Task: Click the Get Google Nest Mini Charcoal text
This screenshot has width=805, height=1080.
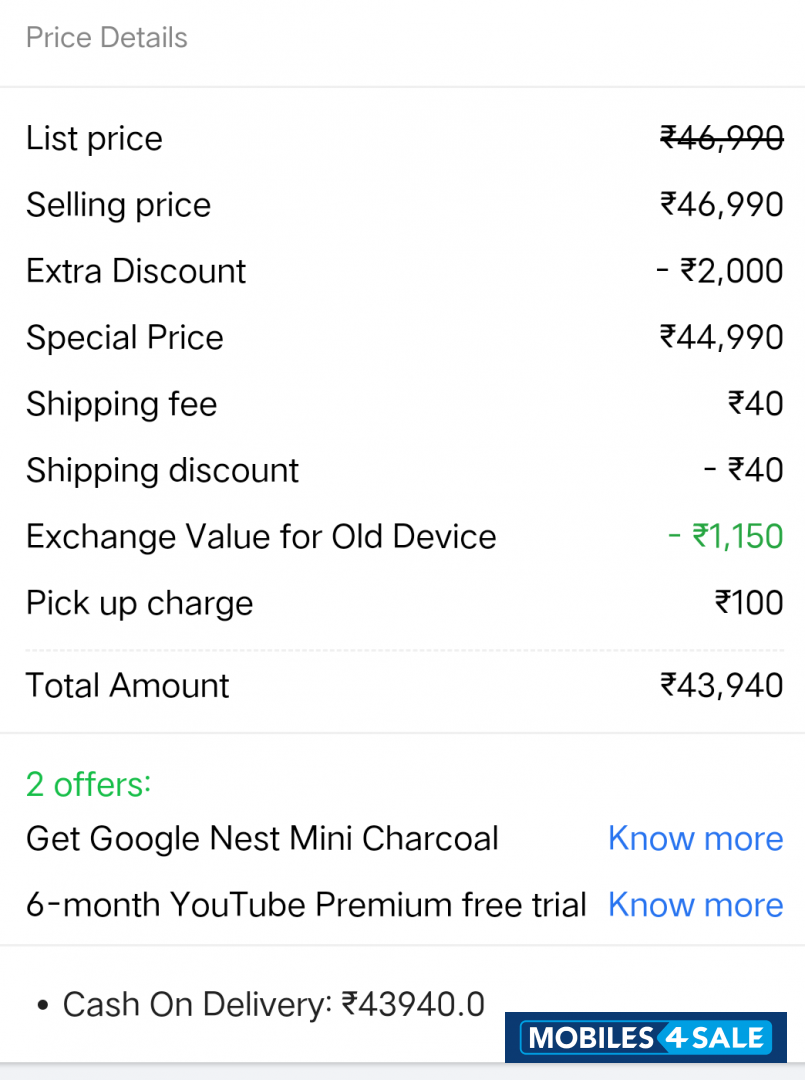Action: [262, 838]
